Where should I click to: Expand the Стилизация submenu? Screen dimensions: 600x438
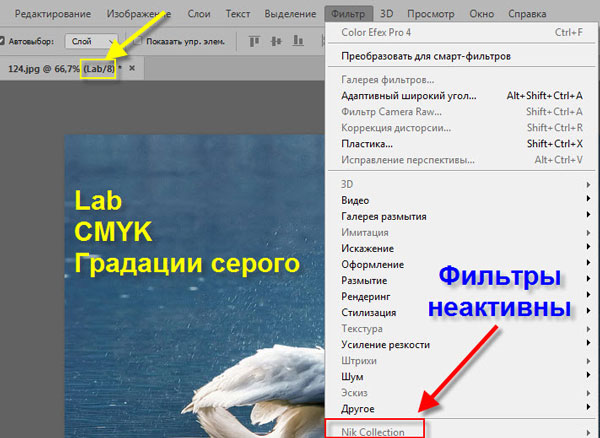tap(462, 313)
